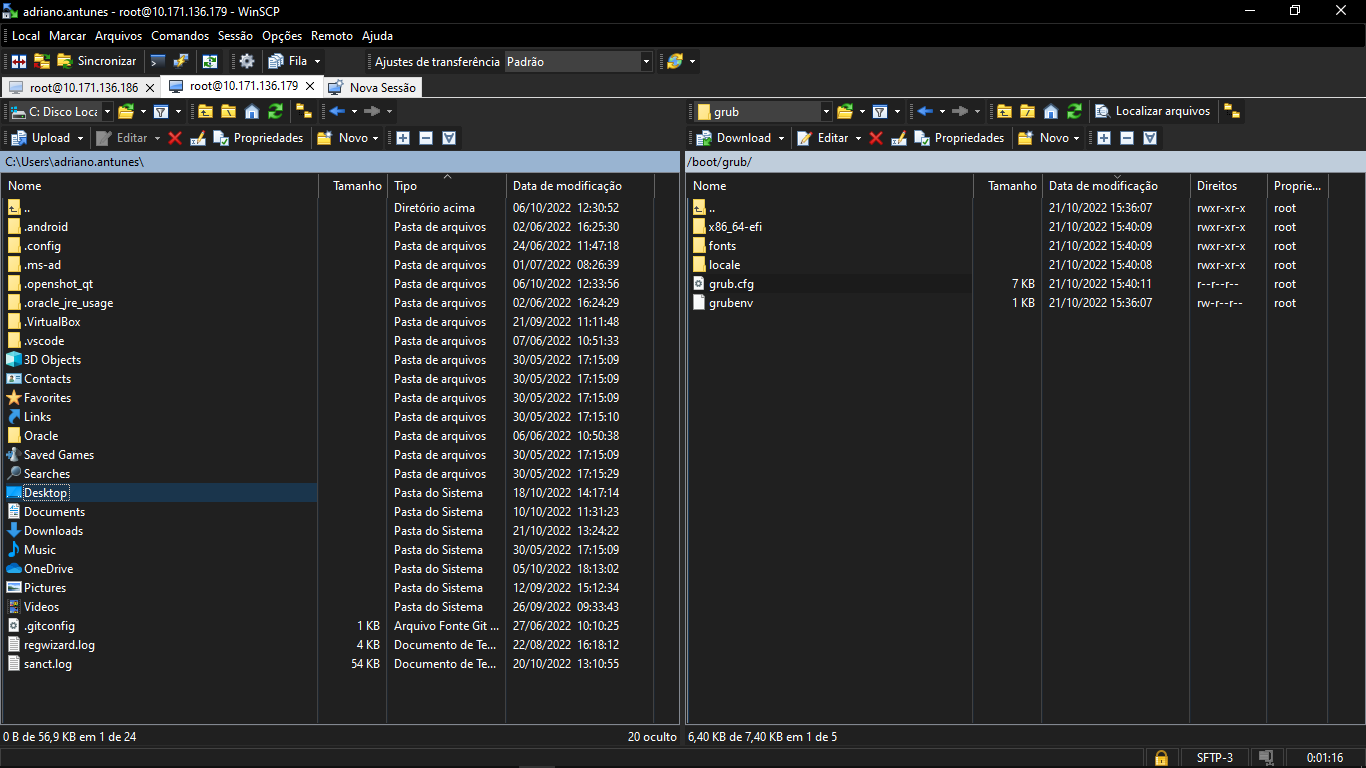This screenshot has width=1366, height=768.
Task: Delete selected local file with red X
Action: click(175, 138)
